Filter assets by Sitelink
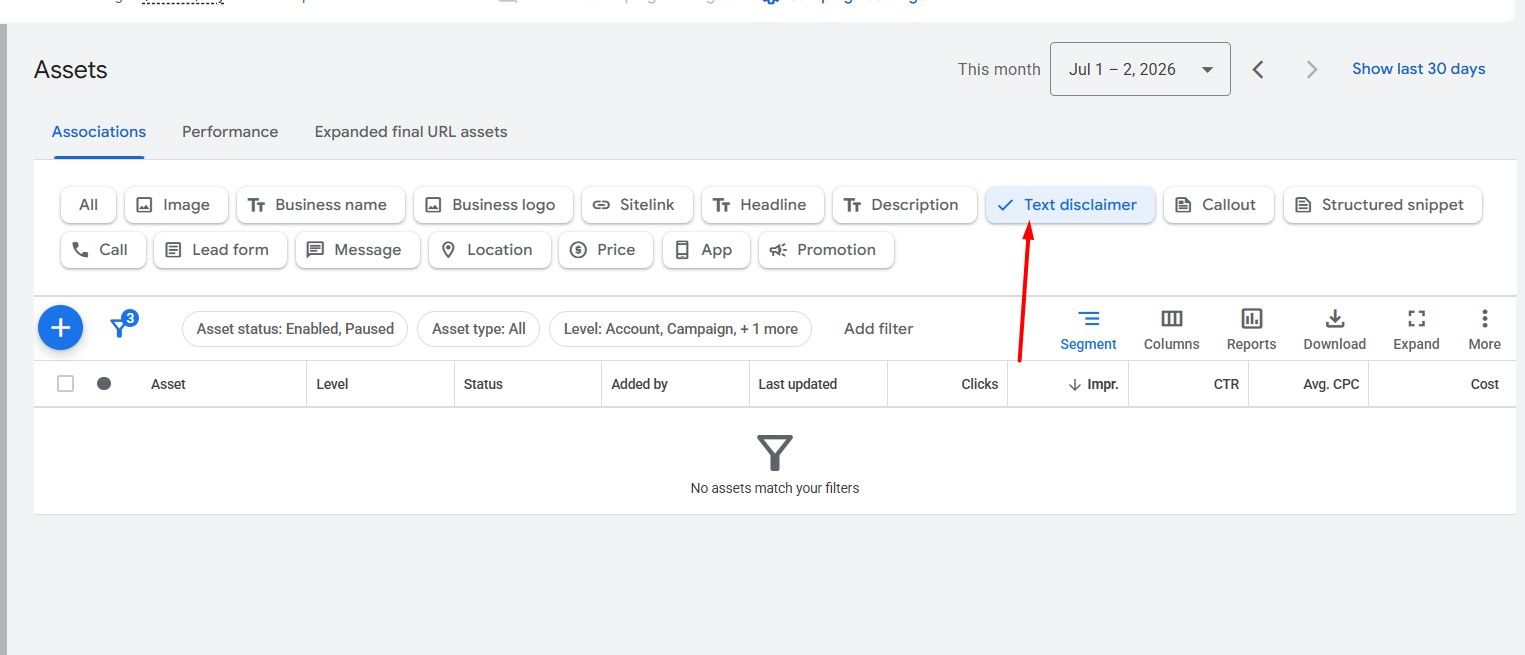The image size is (1525, 655). pyautogui.click(x=637, y=205)
